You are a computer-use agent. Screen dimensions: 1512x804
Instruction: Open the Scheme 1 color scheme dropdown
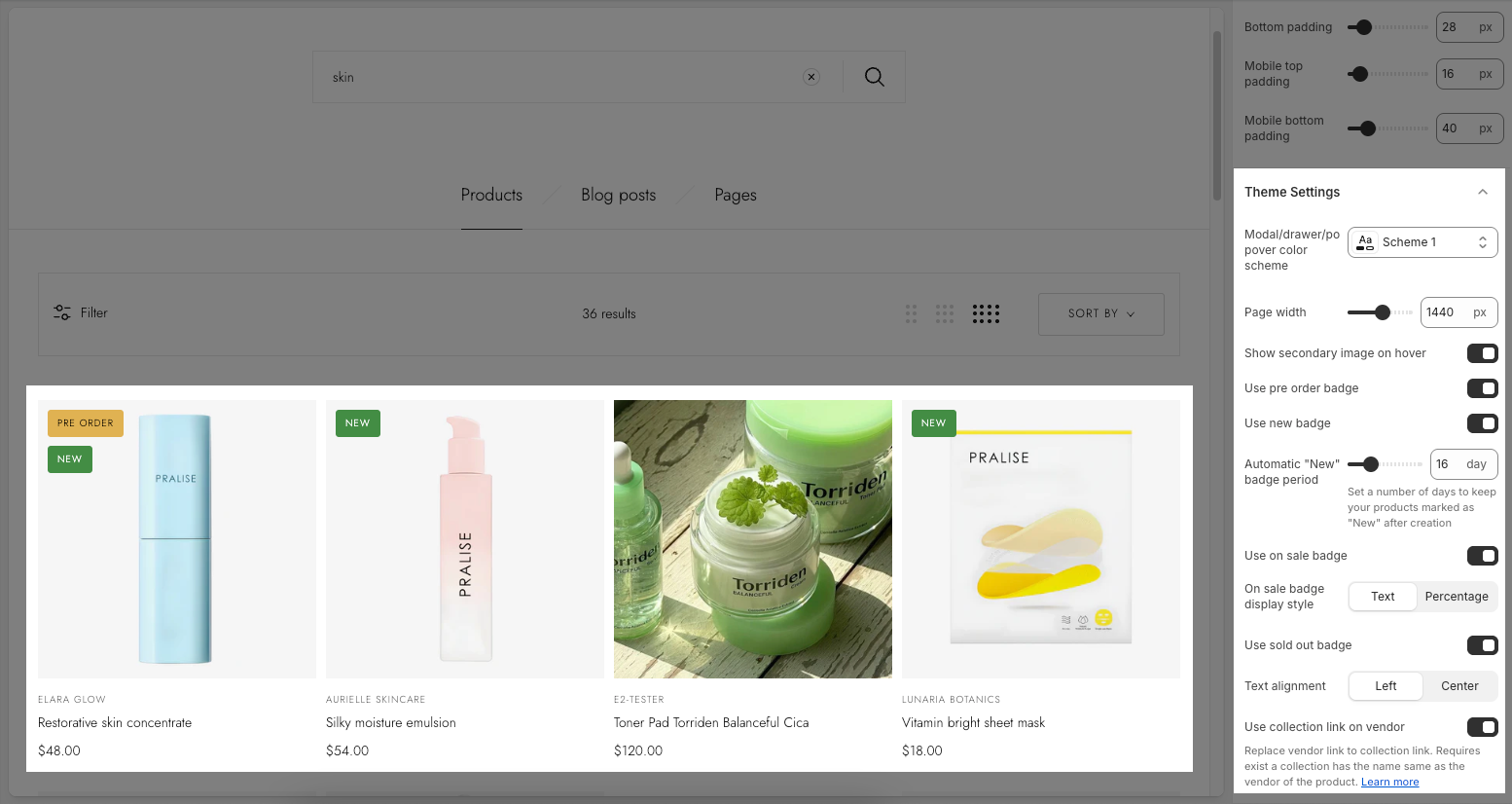coord(1422,242)
